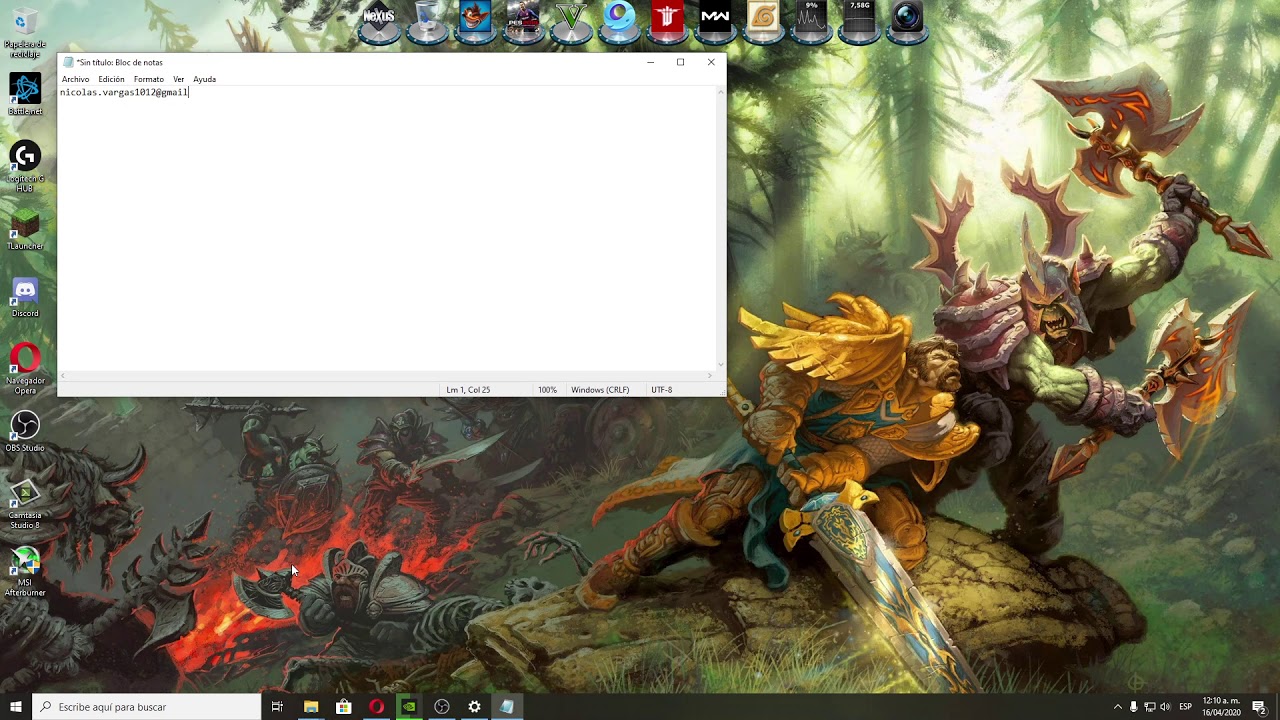The width and height of the screenshot is (1280, 720).
Task: Click the "Windows (CRLF)" status text
Action: 600,390
